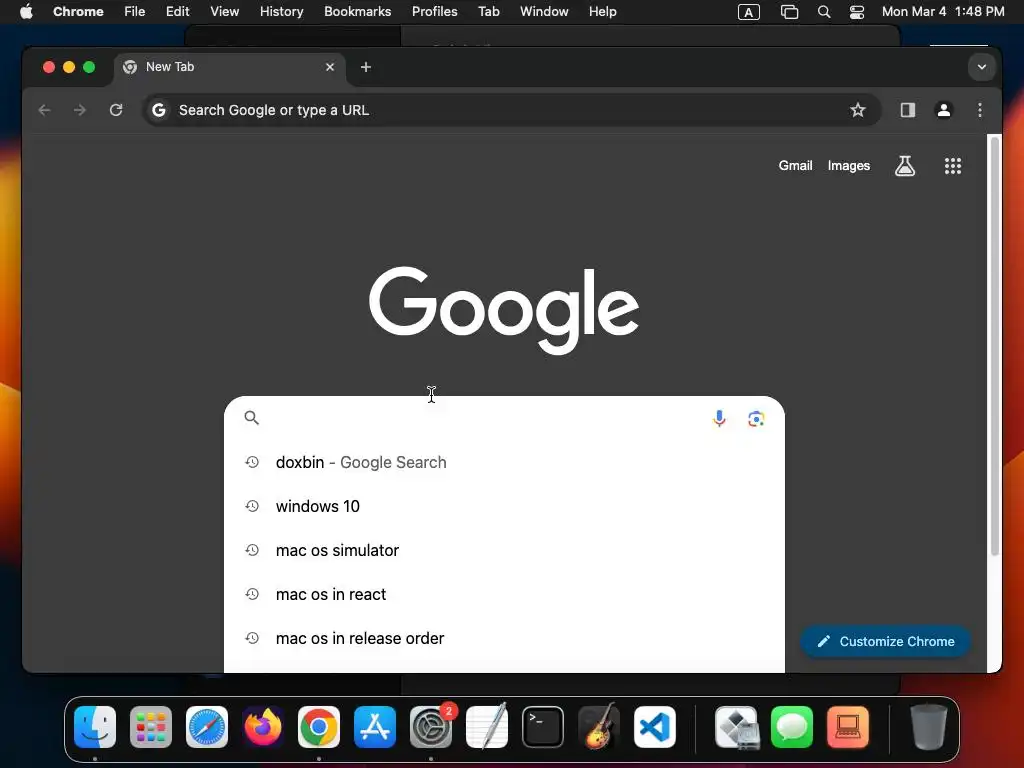Open Control Center in menu bar
The height and width of the screenshot is (768, 1024).
pos(857,12)
